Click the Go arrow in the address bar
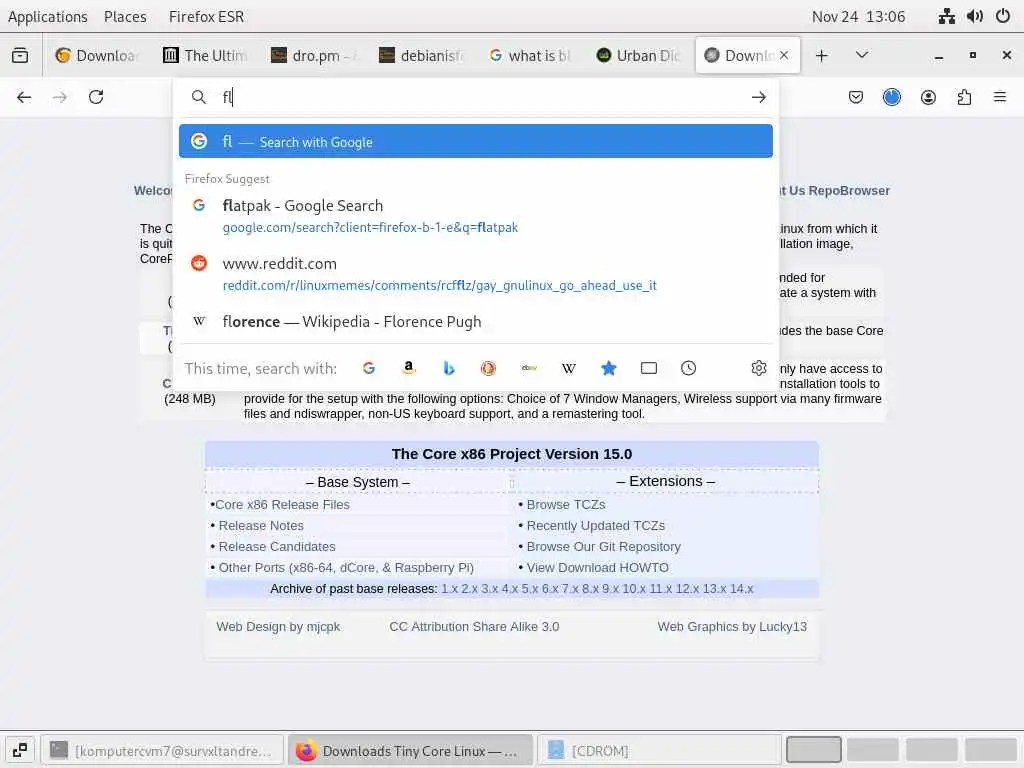Viewport: 1024px width, 768px height. pos(758,97)
